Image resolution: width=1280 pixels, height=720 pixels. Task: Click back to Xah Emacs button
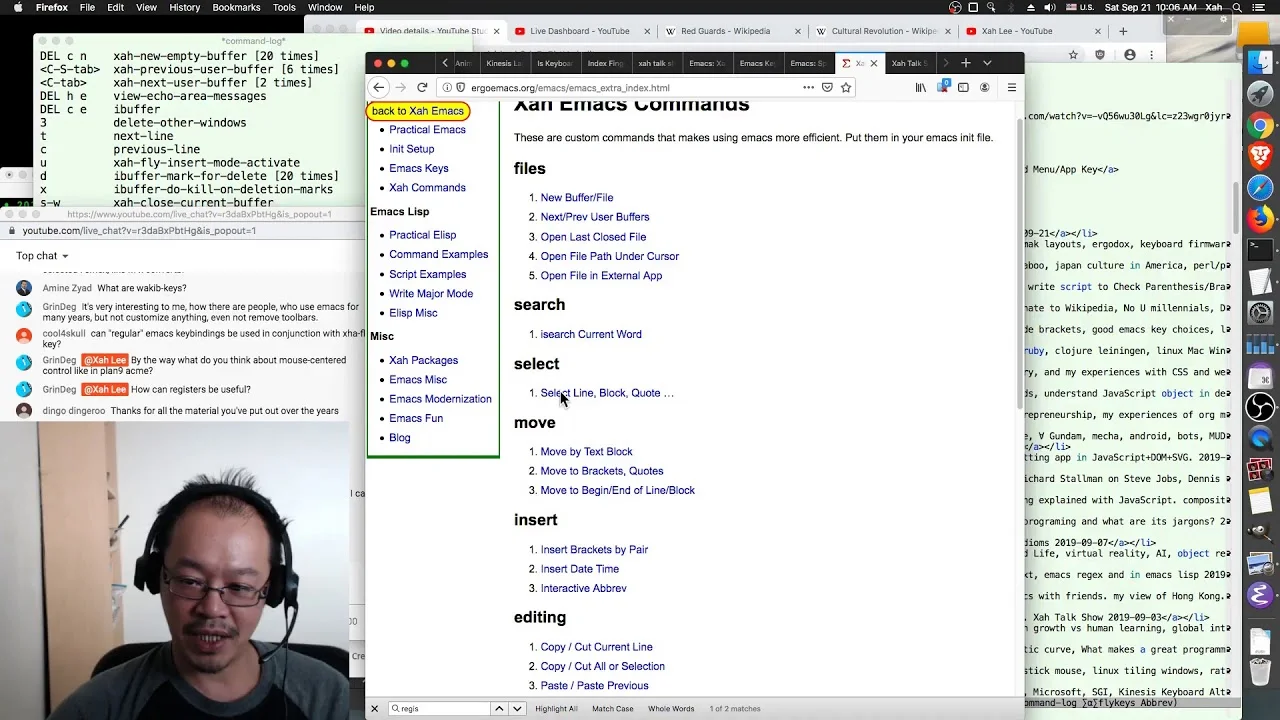[418, 111]
